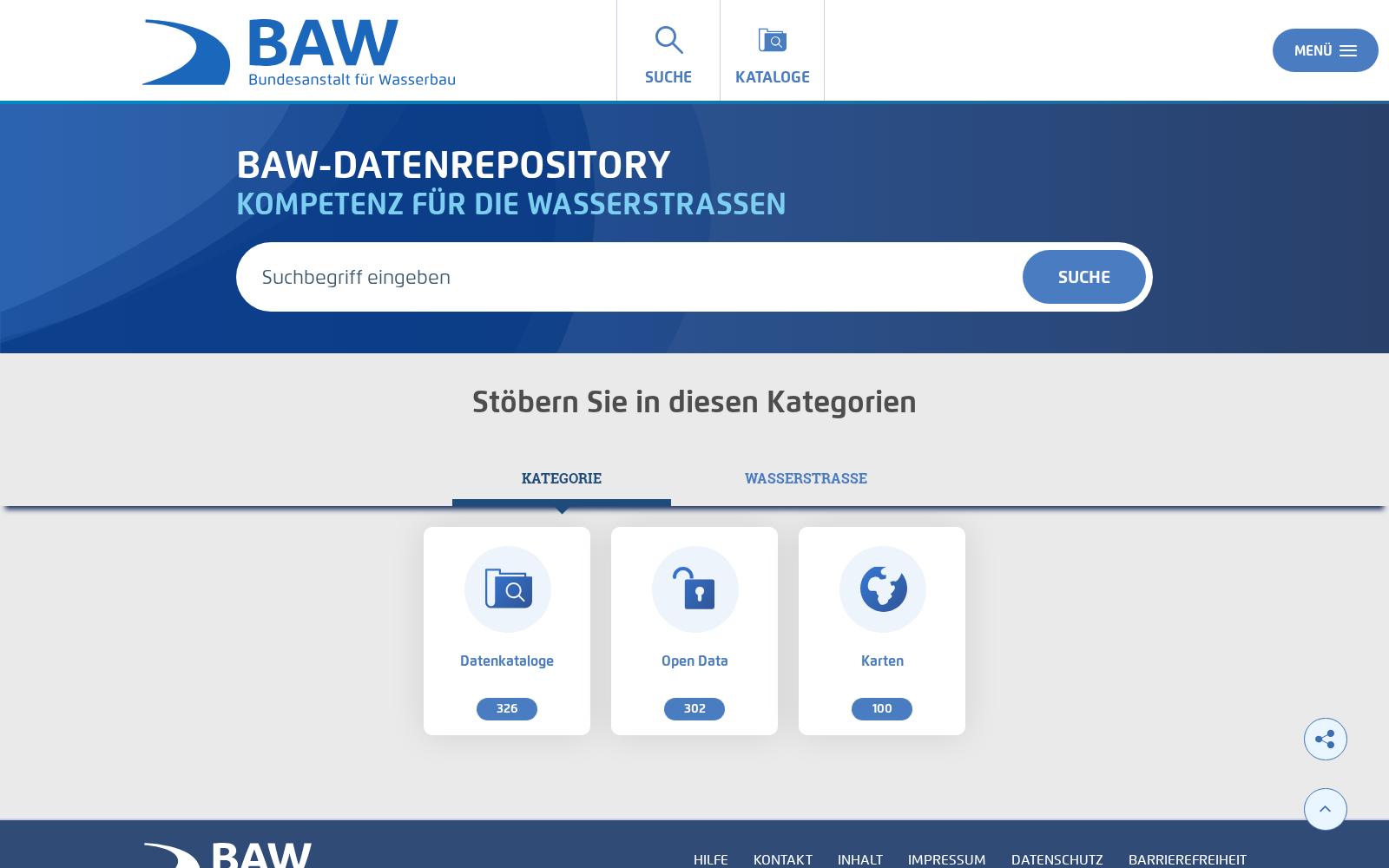This screenshot has width=1389, height=868.
Task: Click the blue SUCHE search button
Action: pos(1084,277)
